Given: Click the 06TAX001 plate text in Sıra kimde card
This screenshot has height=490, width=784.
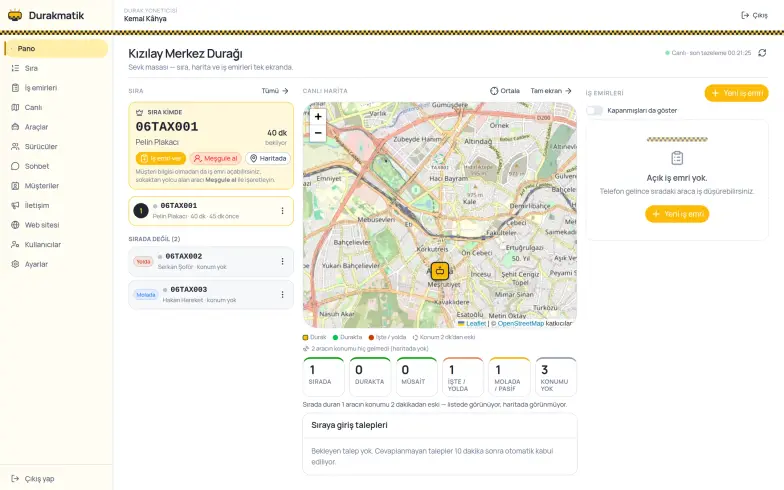Looking at the screenshot, I should point(167,126).
